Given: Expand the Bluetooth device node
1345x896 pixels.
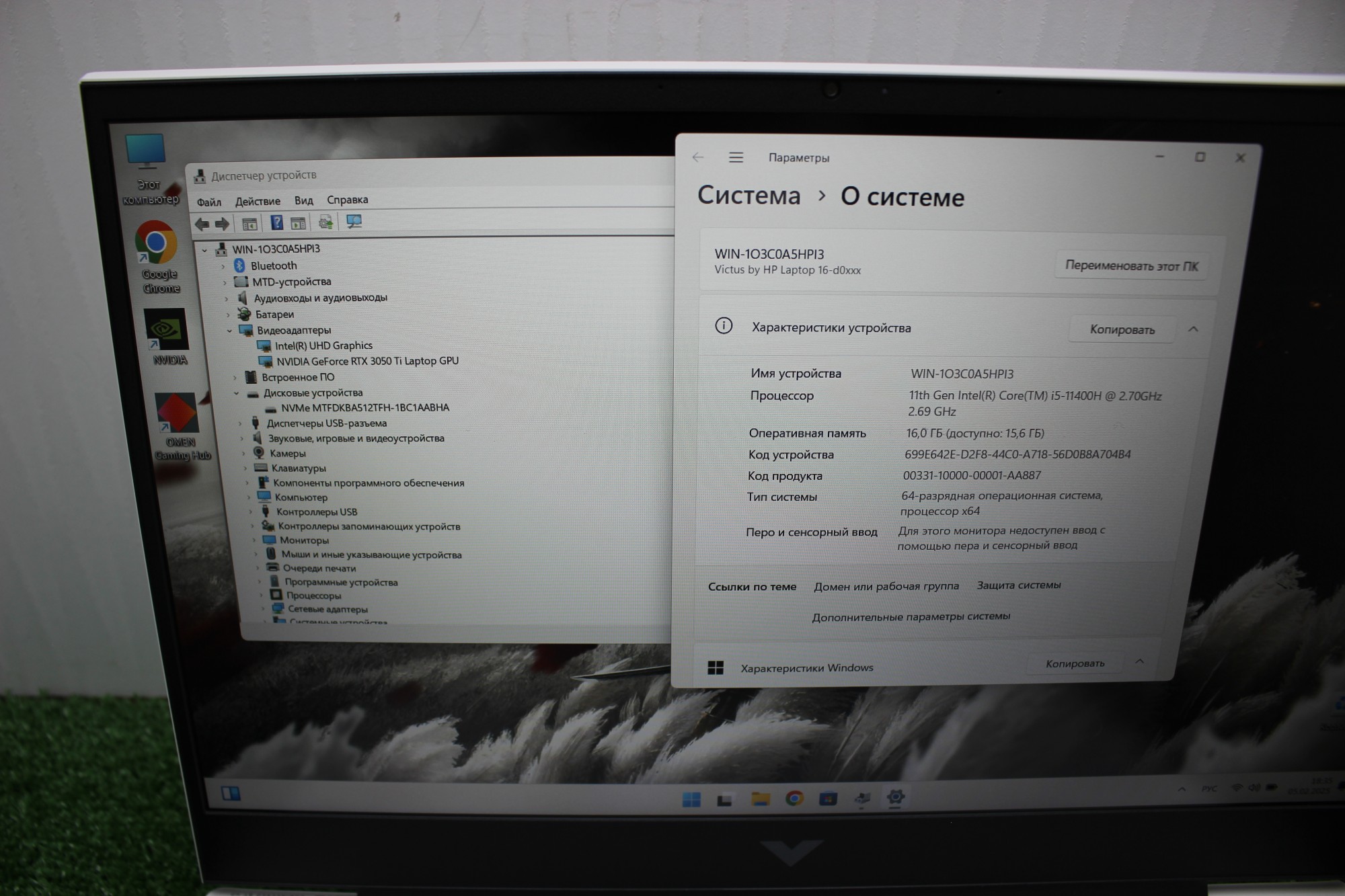Looking at the screenshot, I should click(223, 266).
